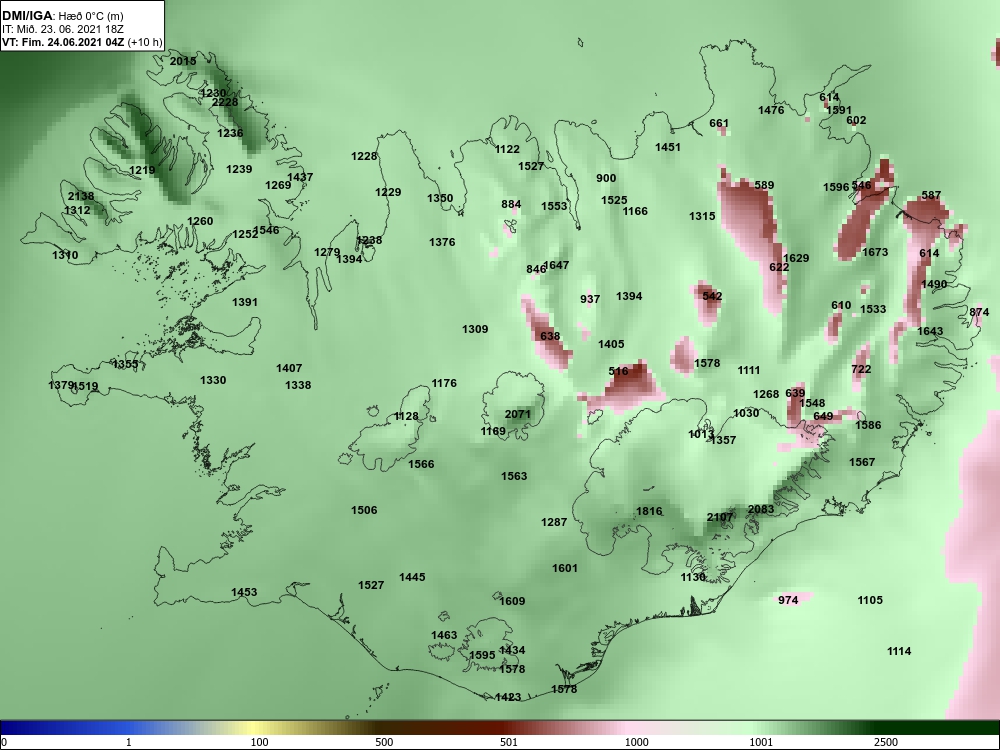Click the '1122' height label
The height and width of the screenshot is (750, 1000).
click(x=508, y=149)
